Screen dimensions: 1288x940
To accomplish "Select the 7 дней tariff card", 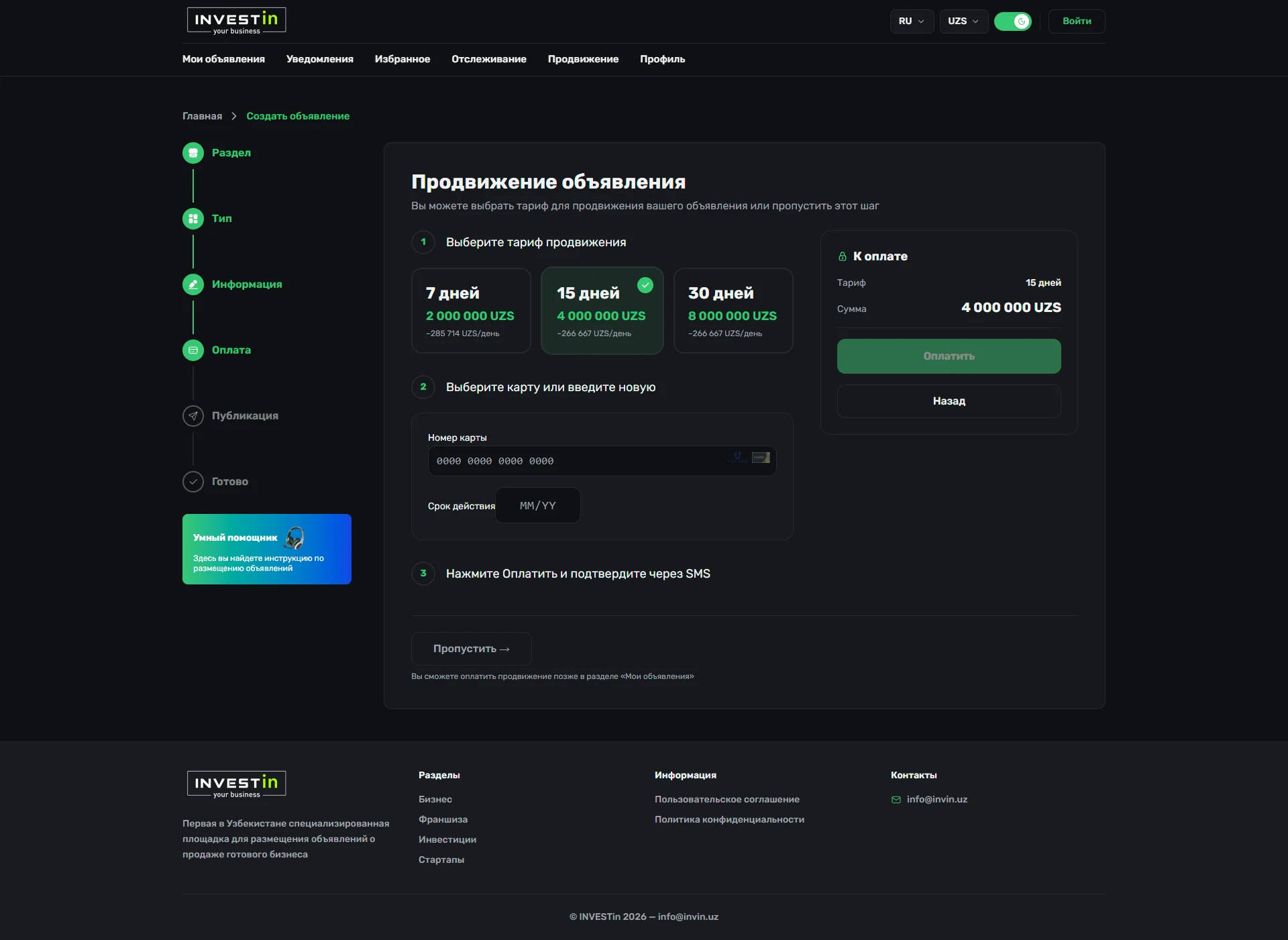I will [x=471, y=311].
